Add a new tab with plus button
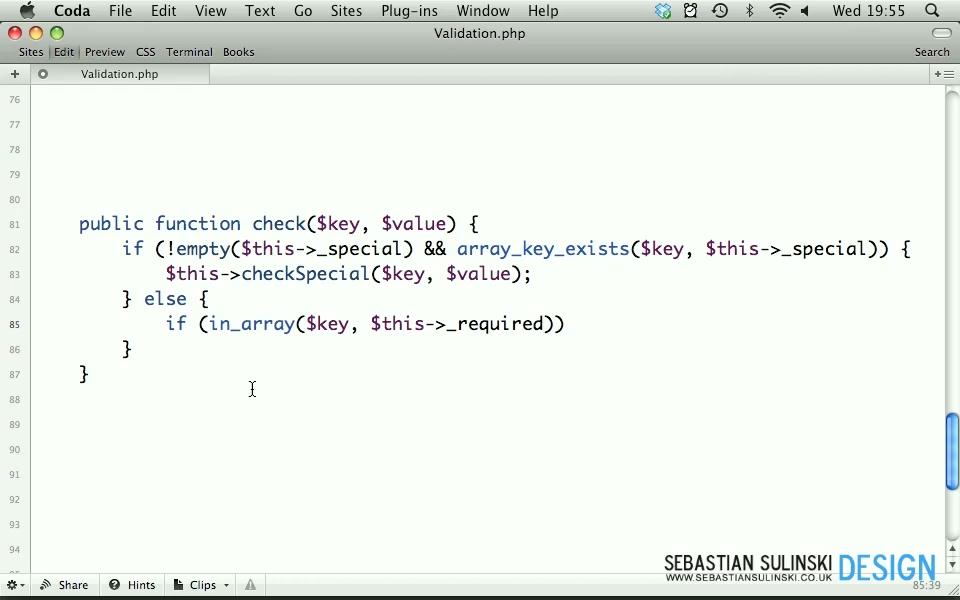This screenshot has height=600, width=960. click(15, 74)
